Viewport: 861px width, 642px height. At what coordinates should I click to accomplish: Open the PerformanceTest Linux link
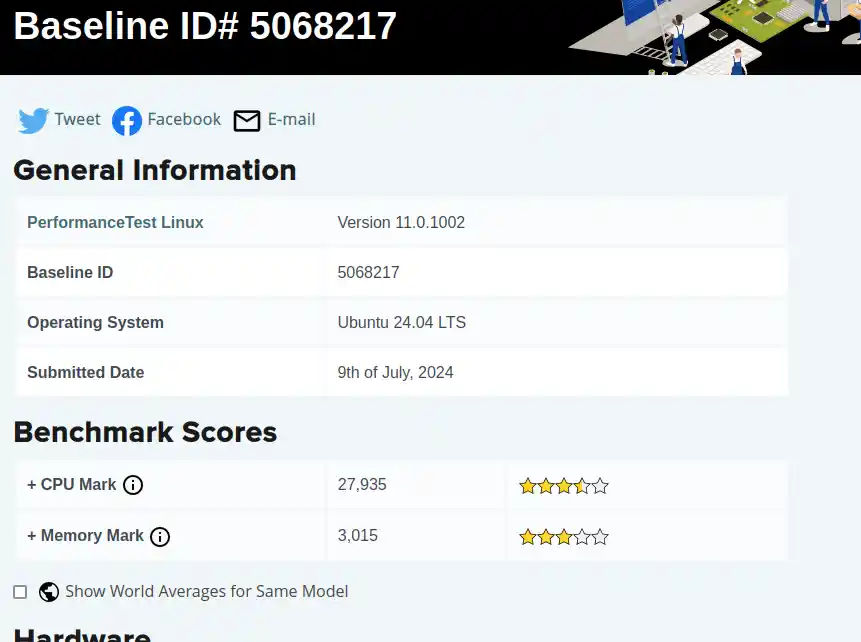pyautogui.click(x=115, y=222)
